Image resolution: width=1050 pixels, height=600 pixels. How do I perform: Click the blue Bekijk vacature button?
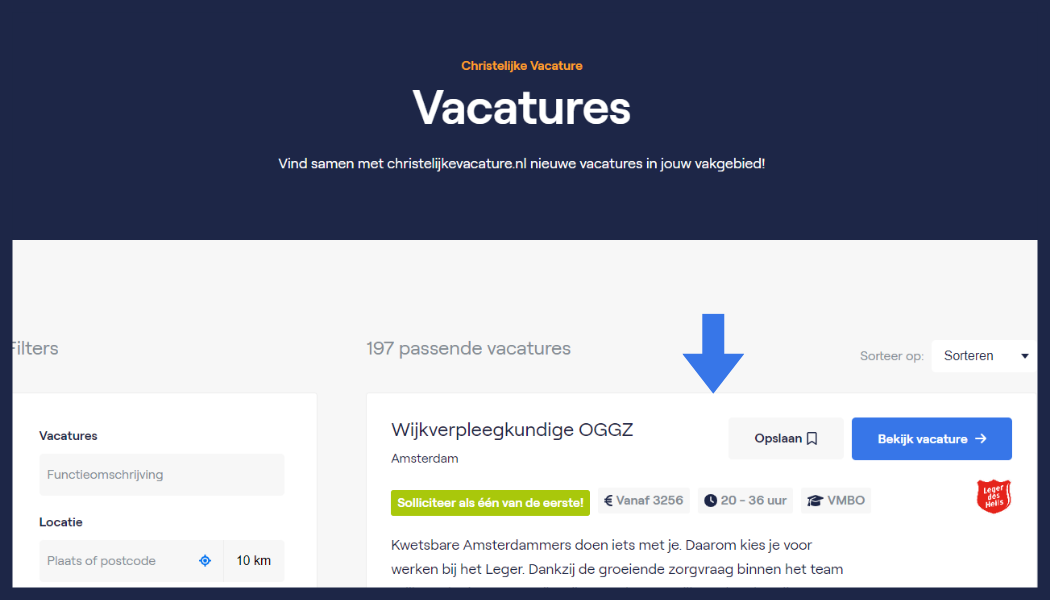click(931, 439)
